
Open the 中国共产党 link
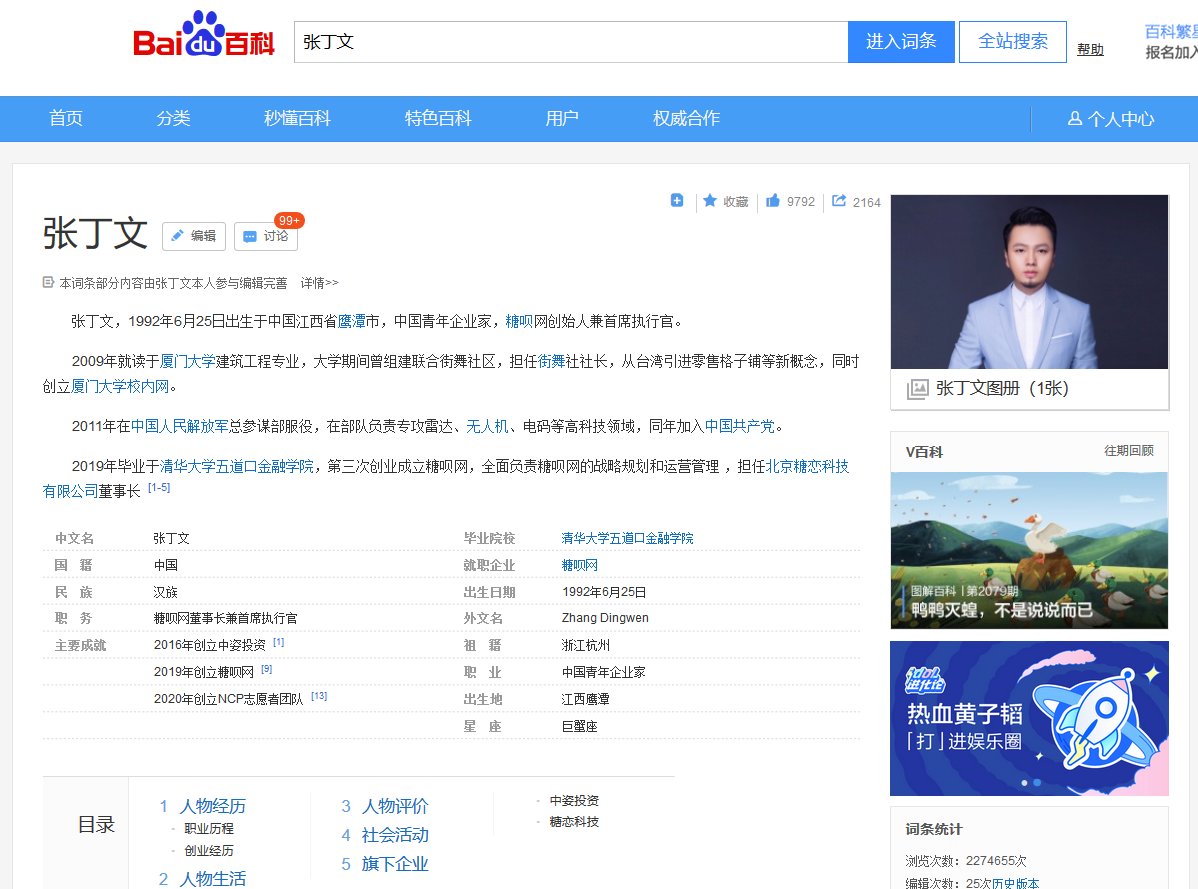[740, 426]
